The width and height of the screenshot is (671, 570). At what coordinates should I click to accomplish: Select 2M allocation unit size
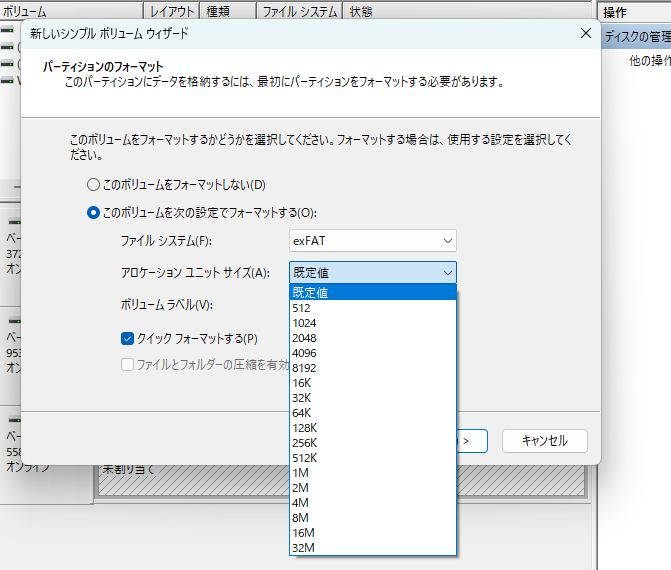[373, 488]
